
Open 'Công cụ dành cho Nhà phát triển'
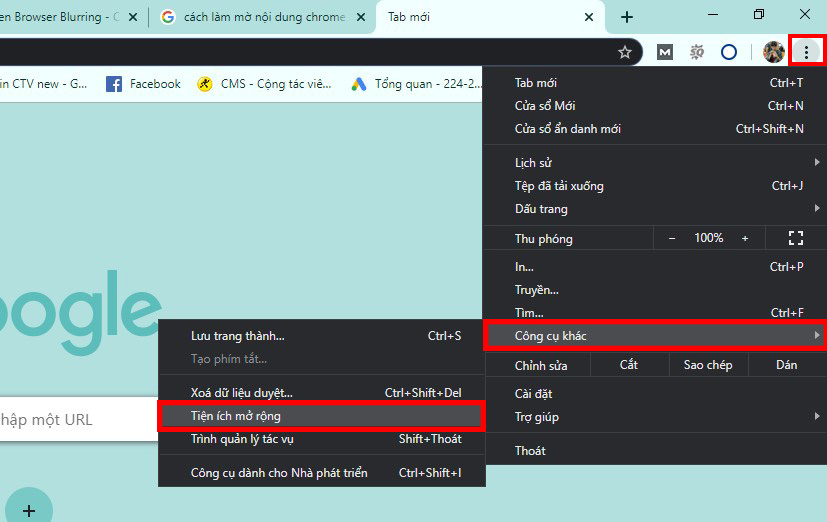pyautogui.click(x=321, y=473)
